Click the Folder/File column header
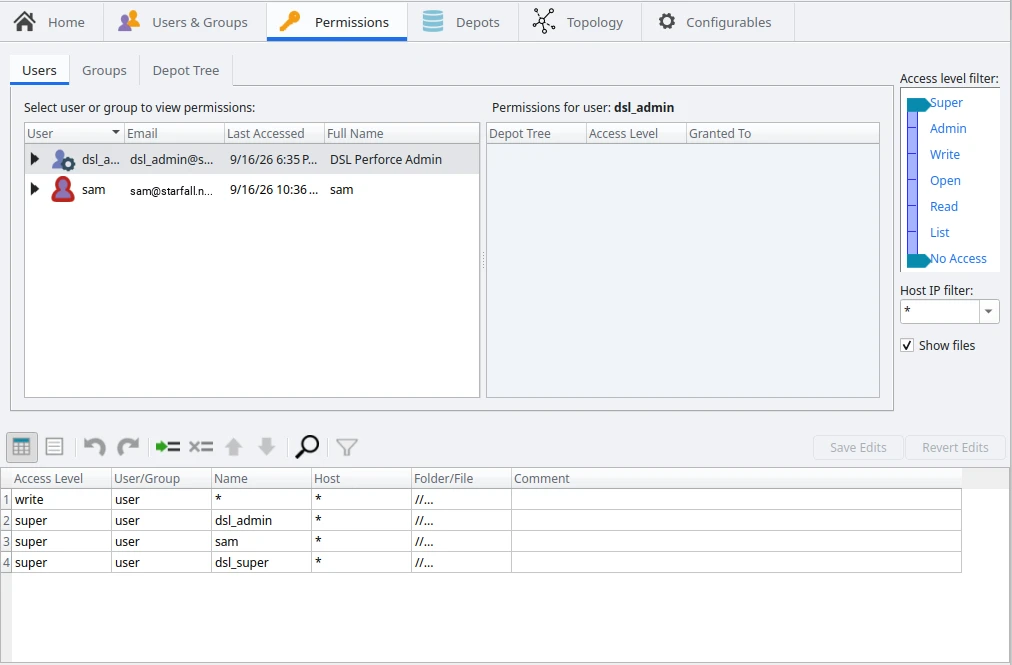This screenshot has height=665, width=1012. click(461, 478)
